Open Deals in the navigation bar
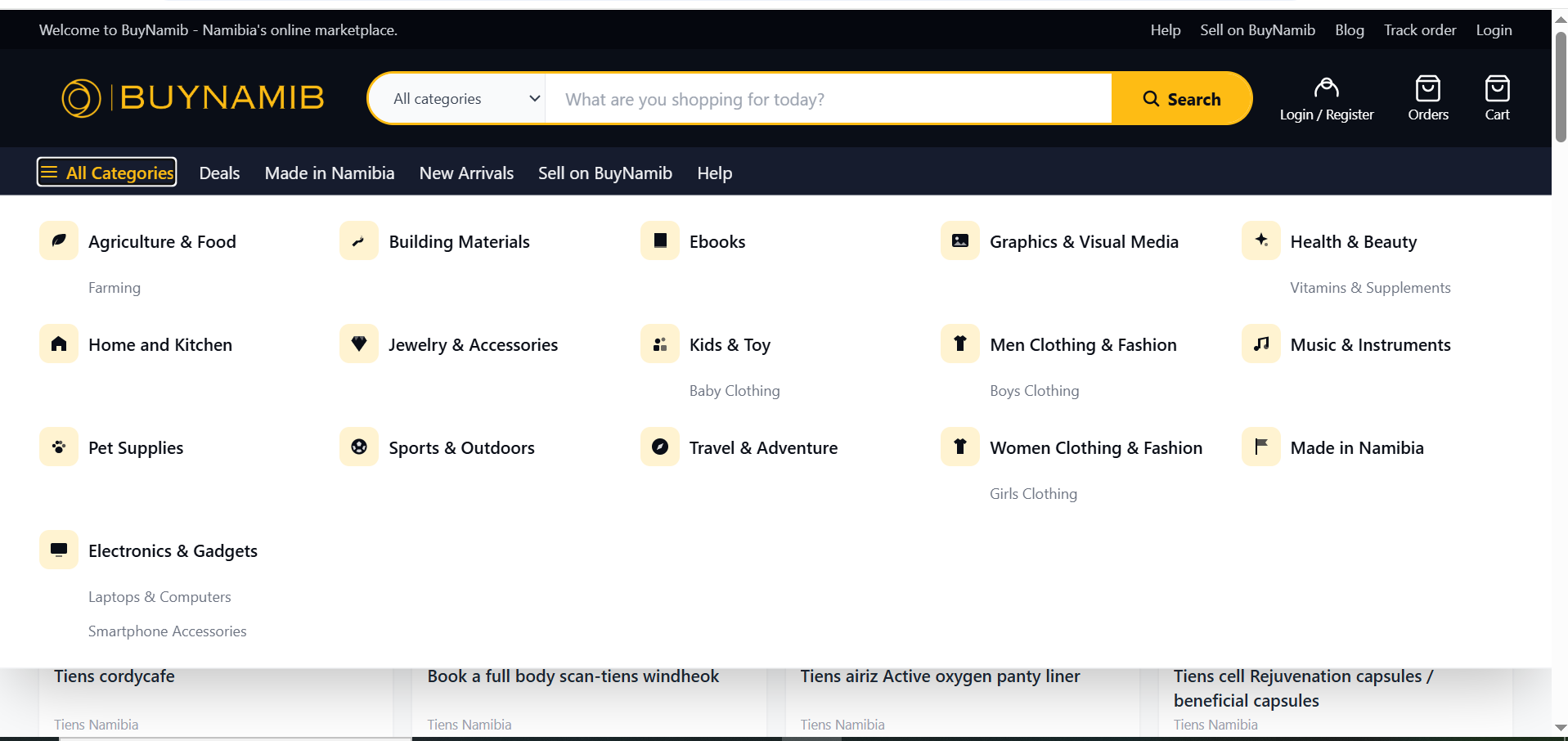This screenshot has width=1568, height=741. click(219, 173)
